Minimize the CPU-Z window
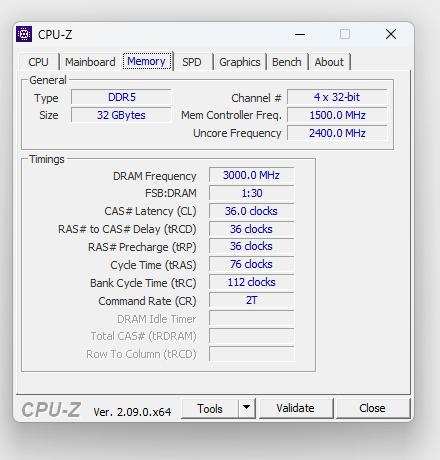Screen dimensions: 440x460 click(300, 34)
